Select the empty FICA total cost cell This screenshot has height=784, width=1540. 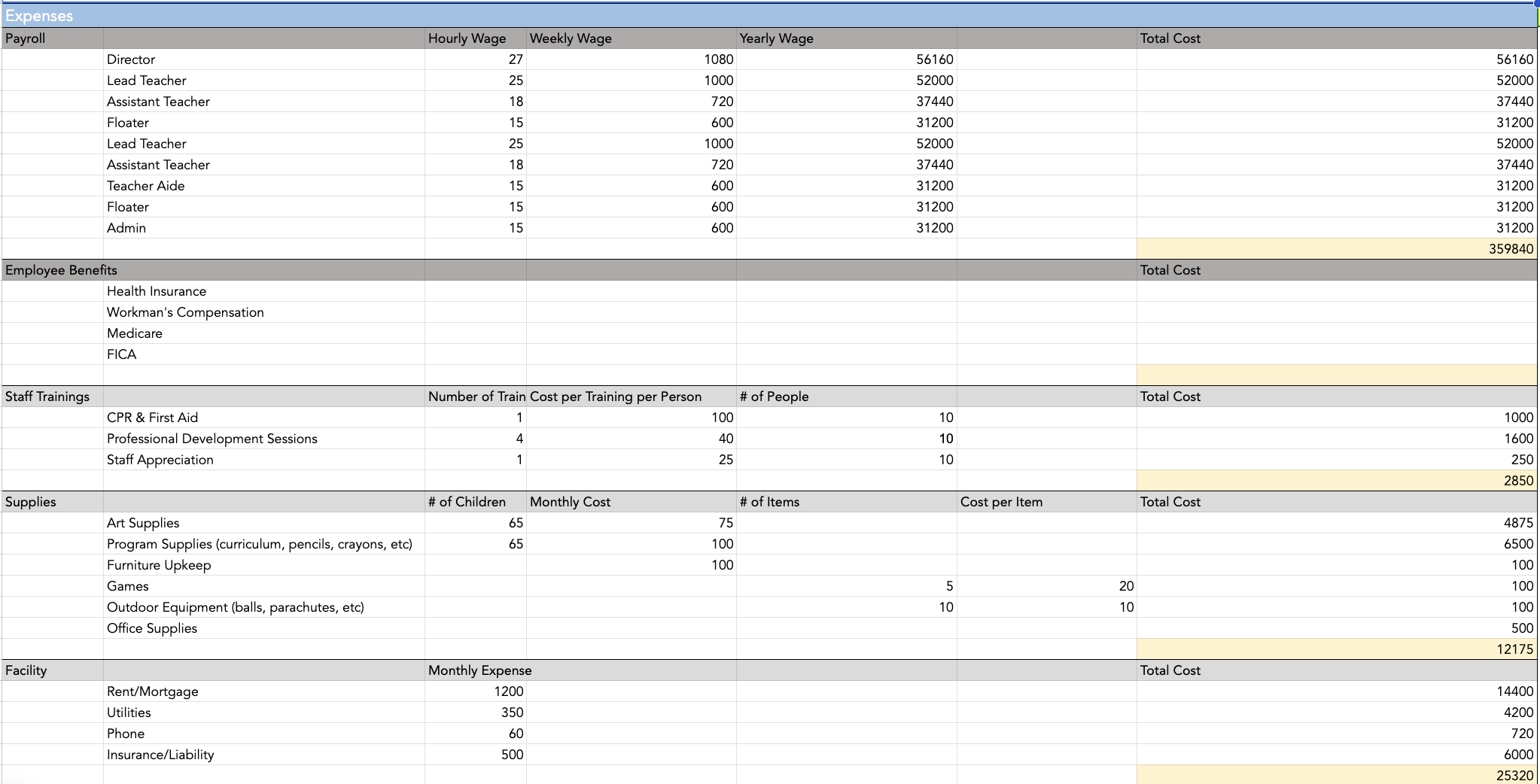(x=1332, y=354)
